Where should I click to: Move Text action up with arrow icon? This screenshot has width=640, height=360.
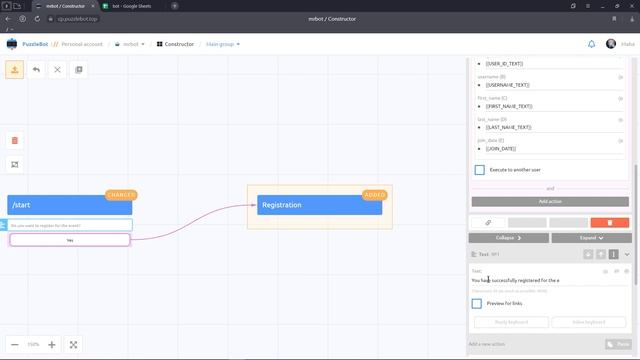tap(601, 254)
